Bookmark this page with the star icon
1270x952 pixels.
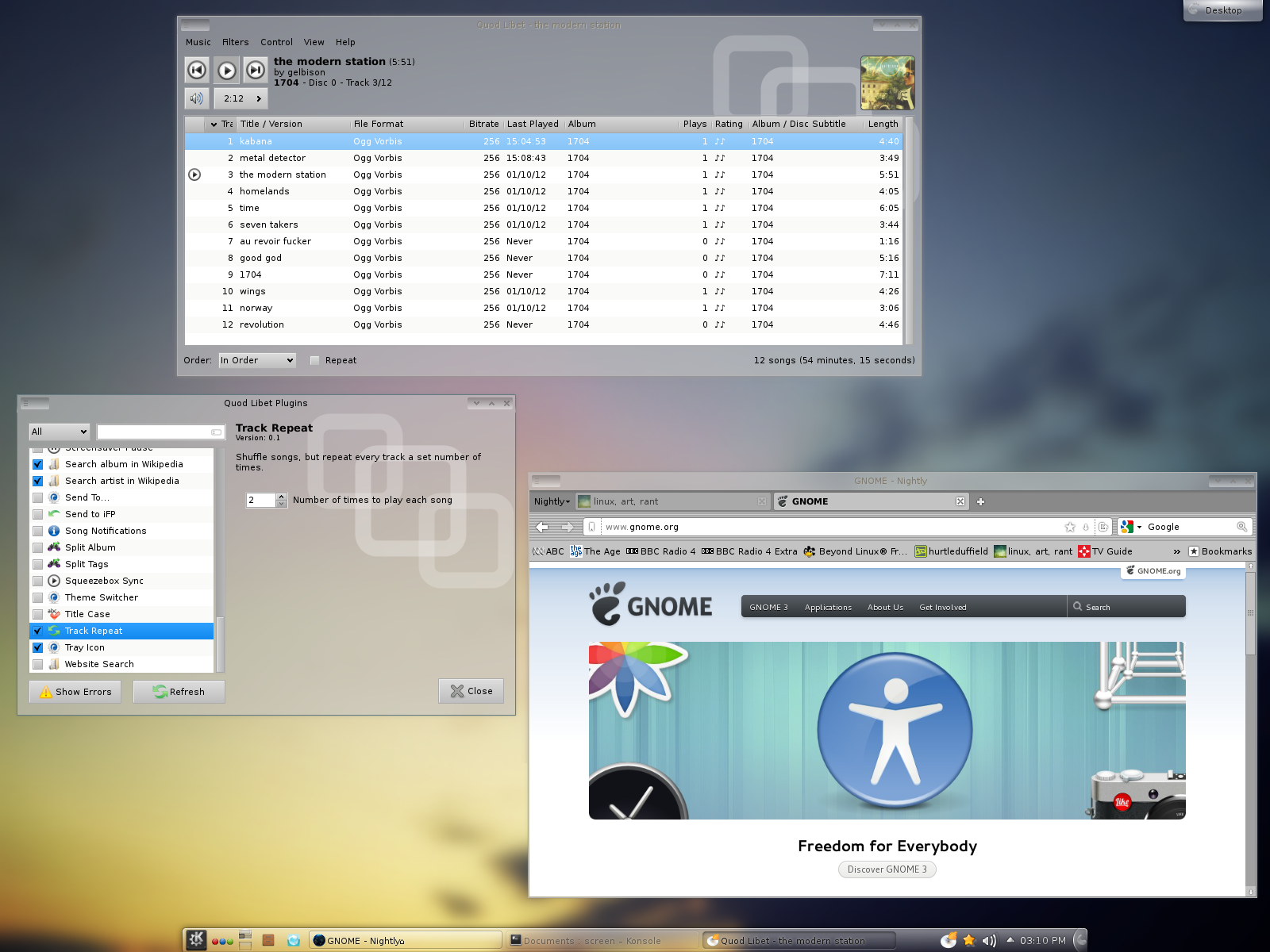pyautogui.click(x=1070, y=527)
